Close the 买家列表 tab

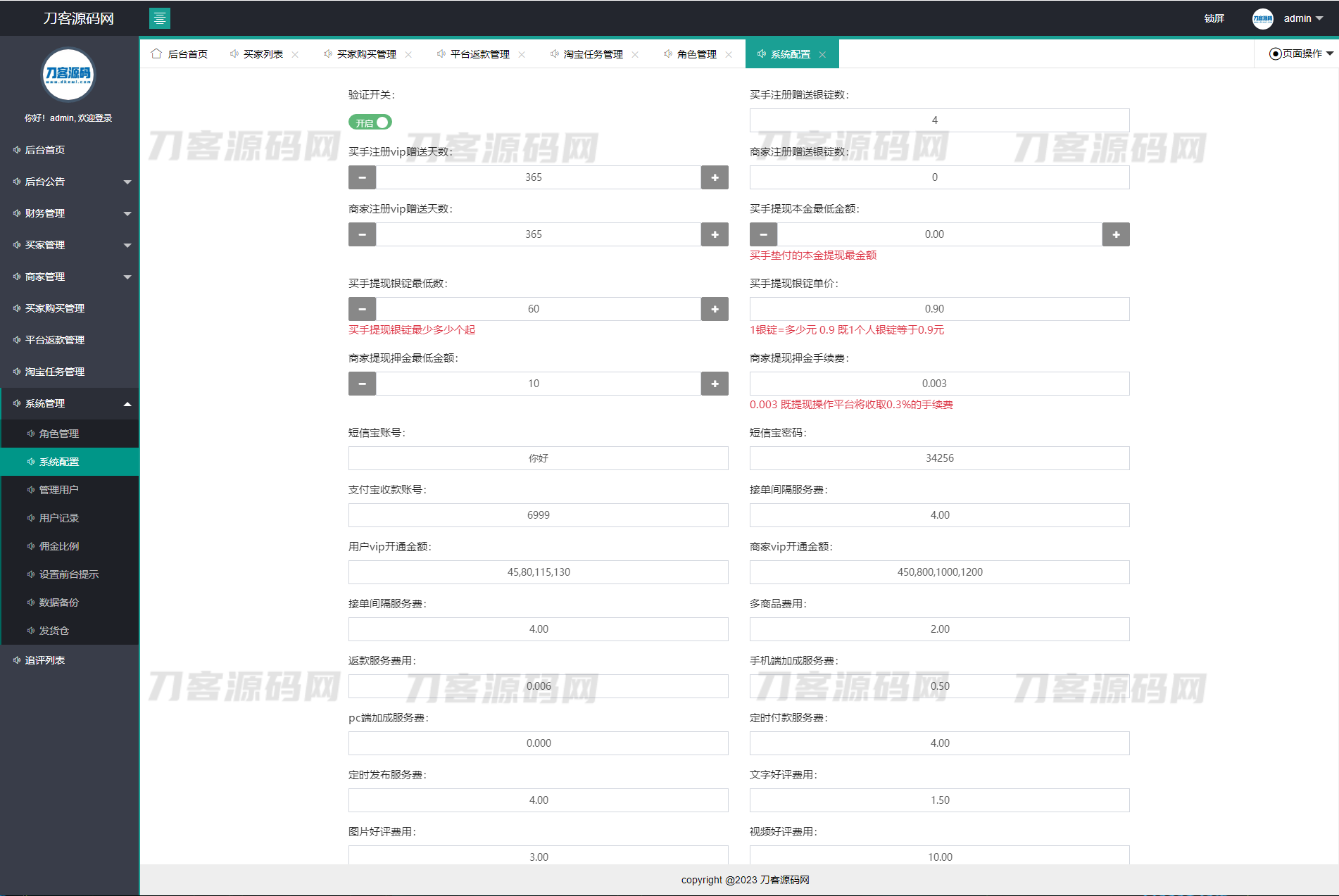pos(295,55)
